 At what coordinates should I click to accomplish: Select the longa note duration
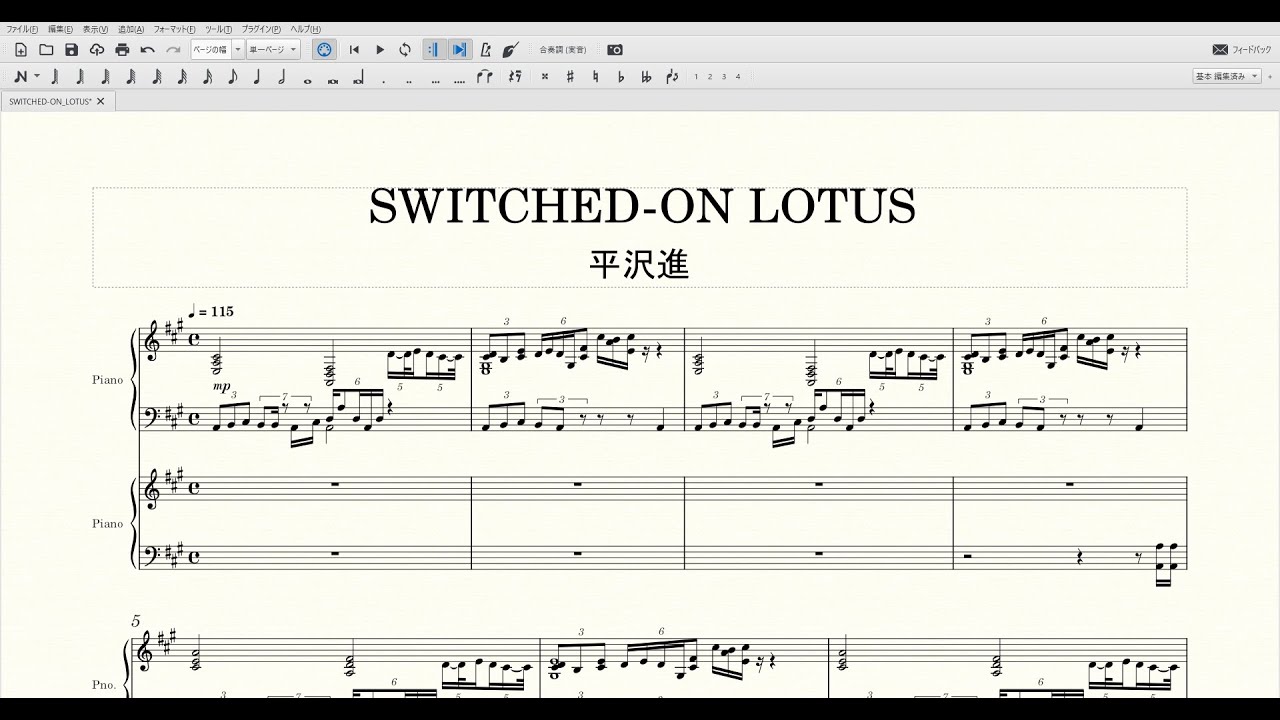click(x=358, y=76)
